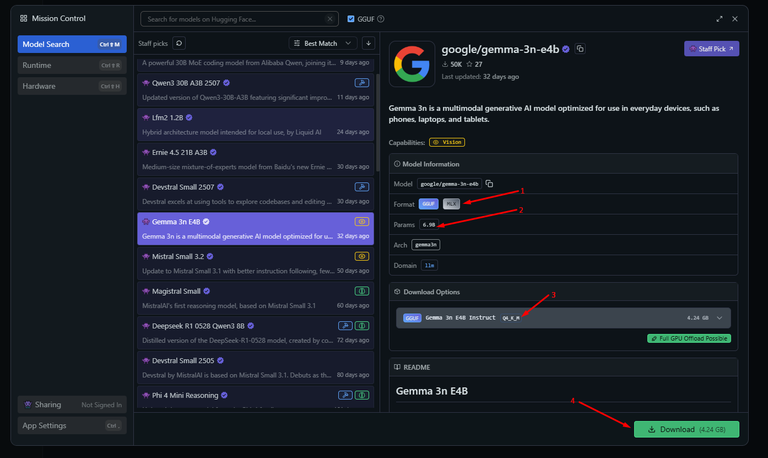The image size is (768, 458).
Task: Switch to the Hardware tab
Action: coord(70,86)
